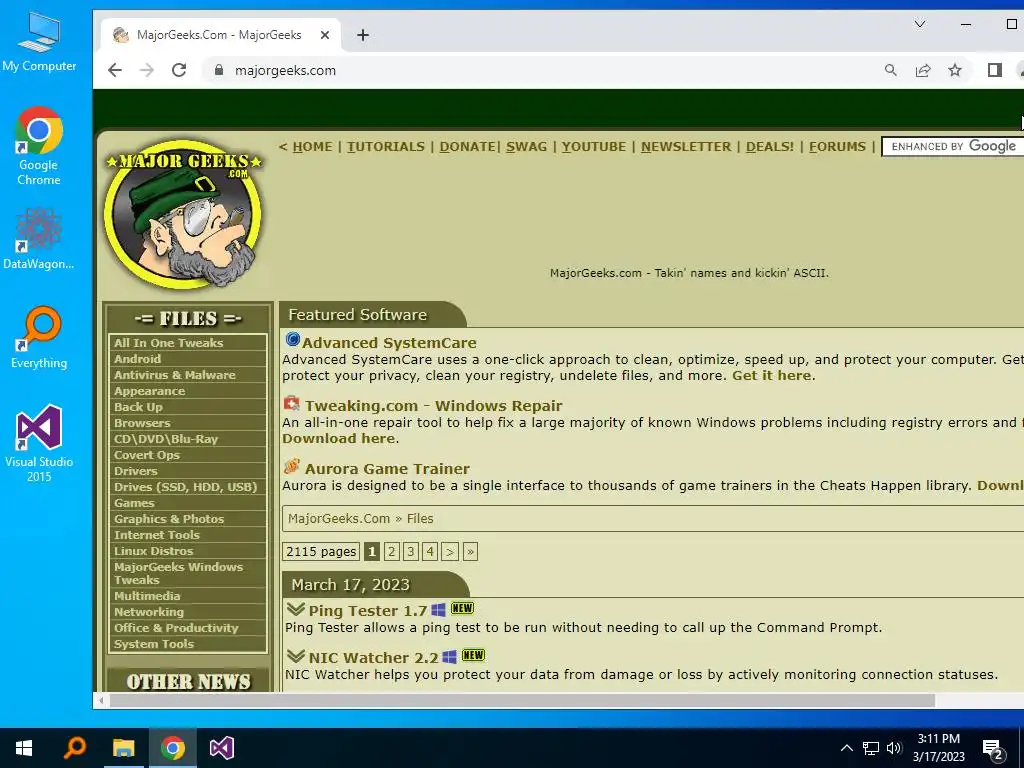Viewport: 1024px width, 768px height.
Task: Open the HOME menu link
Action: (312, 146)
